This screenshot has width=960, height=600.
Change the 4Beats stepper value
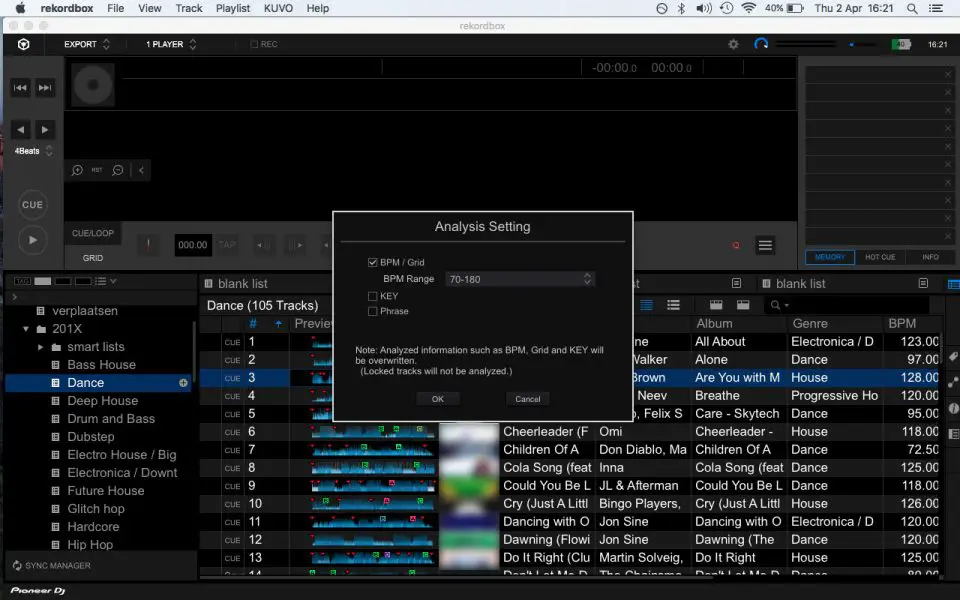point(49,151)
